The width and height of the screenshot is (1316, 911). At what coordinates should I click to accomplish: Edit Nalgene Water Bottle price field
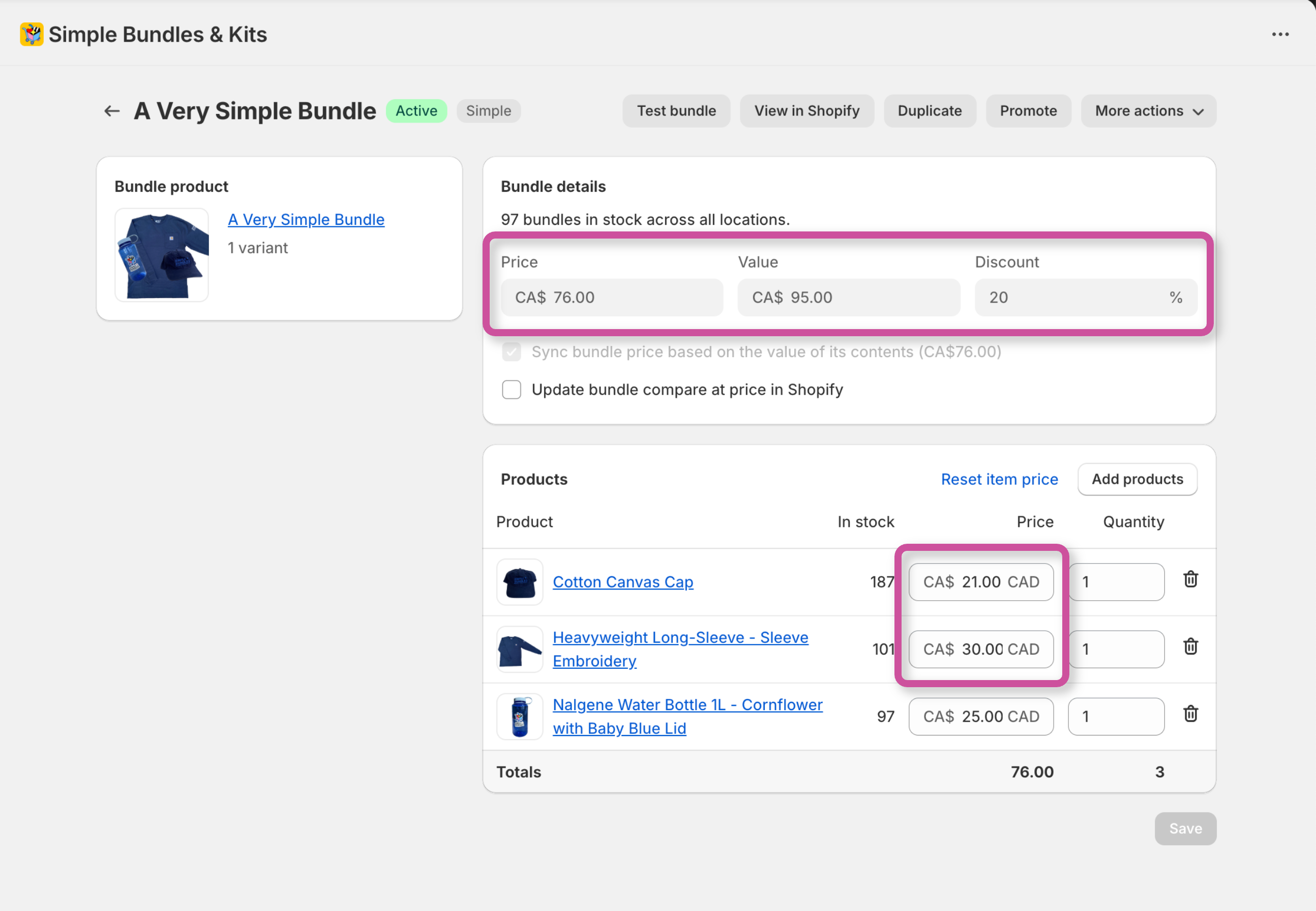(981, 716)
